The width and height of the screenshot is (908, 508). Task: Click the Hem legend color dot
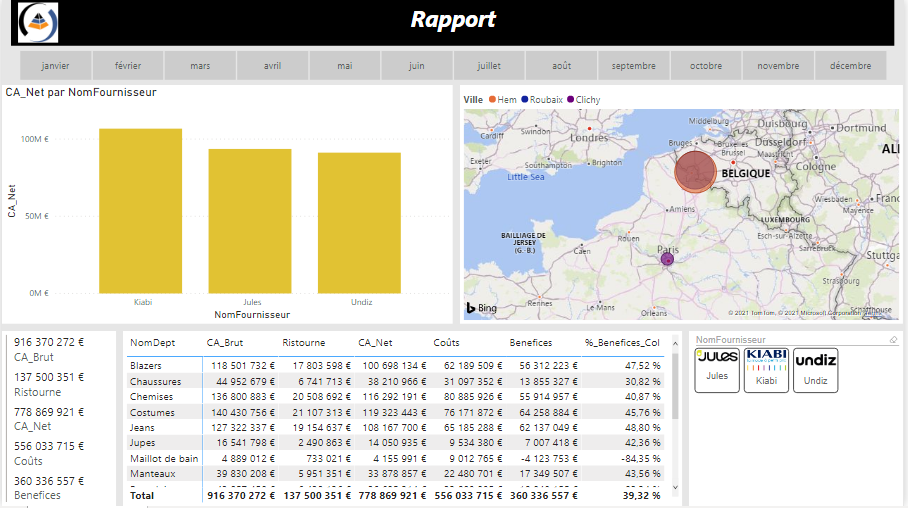(493, 100)
